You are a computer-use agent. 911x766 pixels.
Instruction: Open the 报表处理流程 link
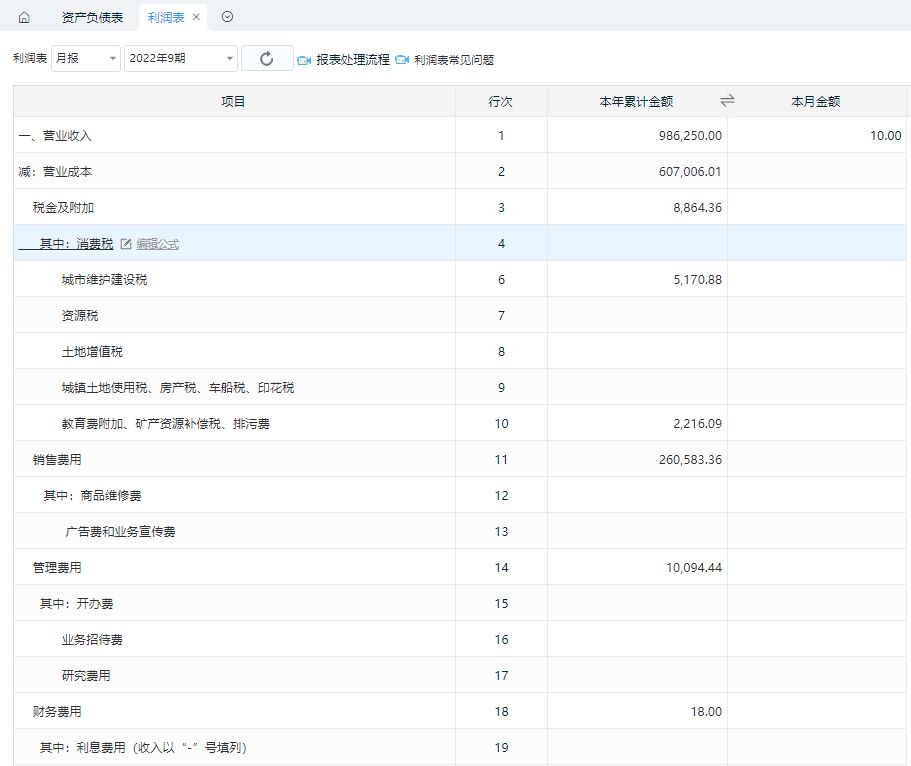pyautogui.click(x=353, y=60)
